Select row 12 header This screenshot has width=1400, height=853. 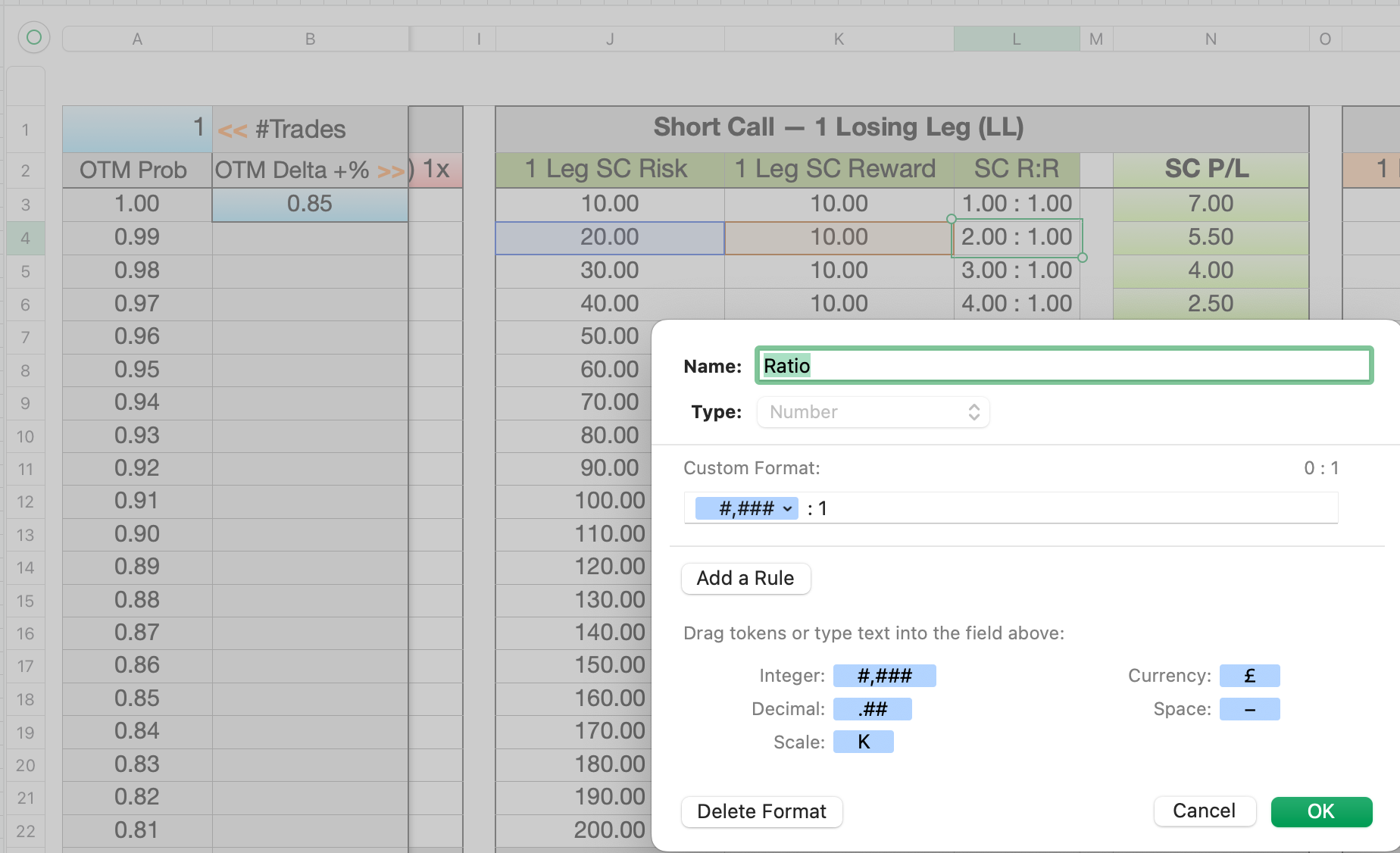26,501
